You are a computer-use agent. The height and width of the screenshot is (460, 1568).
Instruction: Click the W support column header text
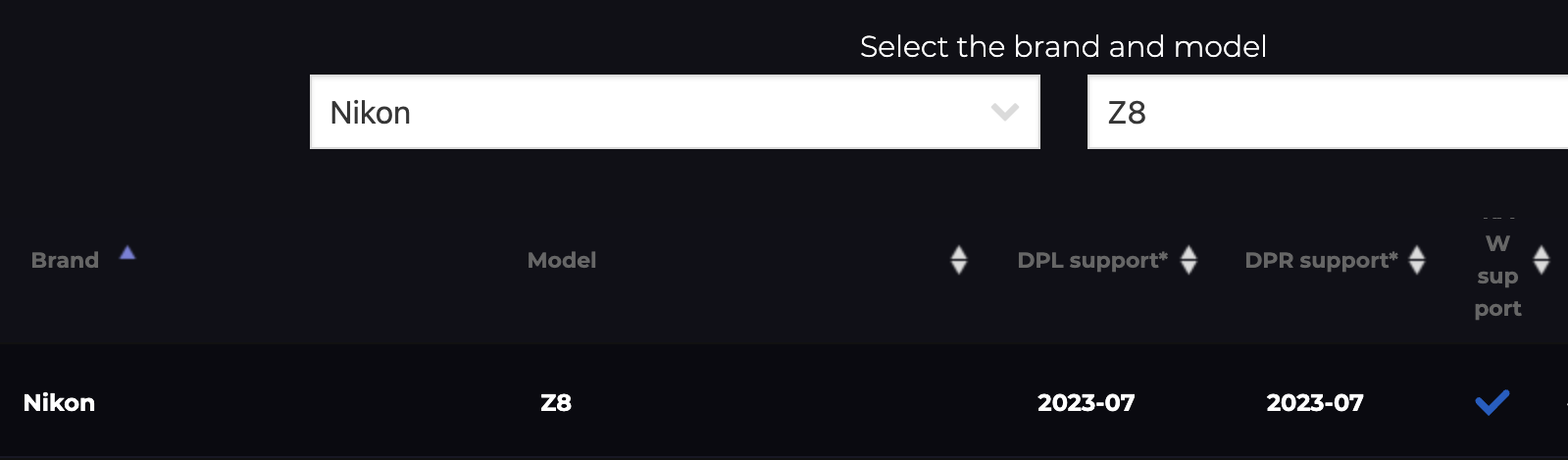[x=1497, y=277]
